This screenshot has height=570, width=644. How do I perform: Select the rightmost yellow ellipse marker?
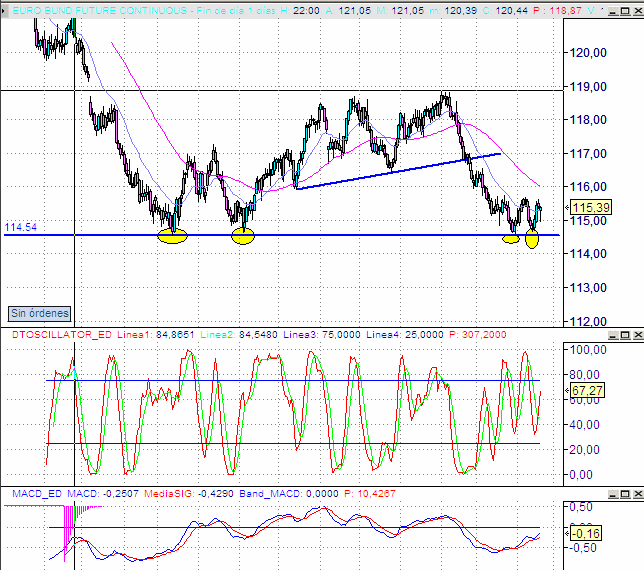532,239
